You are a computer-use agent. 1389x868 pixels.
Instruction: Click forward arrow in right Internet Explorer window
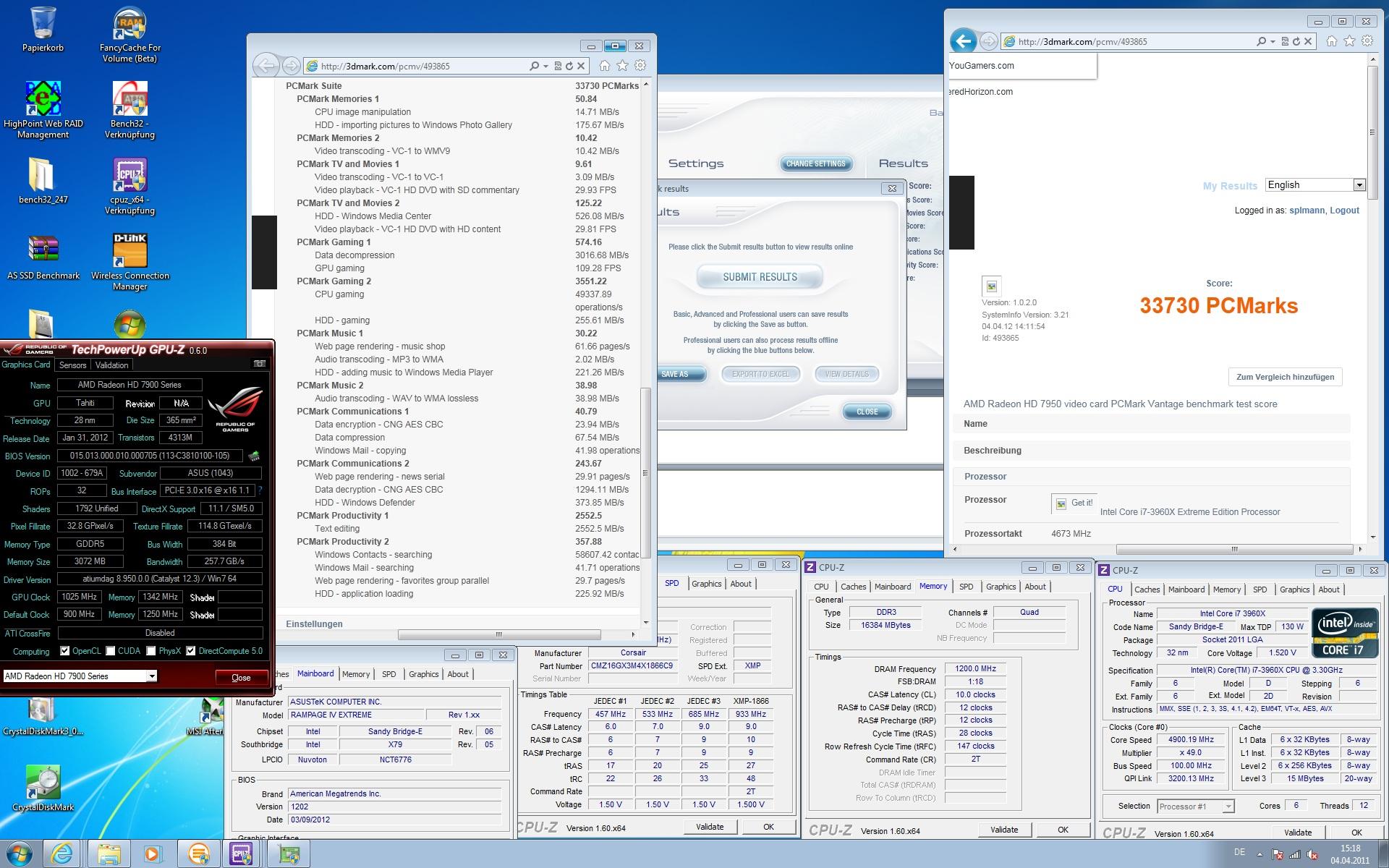click(x=987, y=41)
